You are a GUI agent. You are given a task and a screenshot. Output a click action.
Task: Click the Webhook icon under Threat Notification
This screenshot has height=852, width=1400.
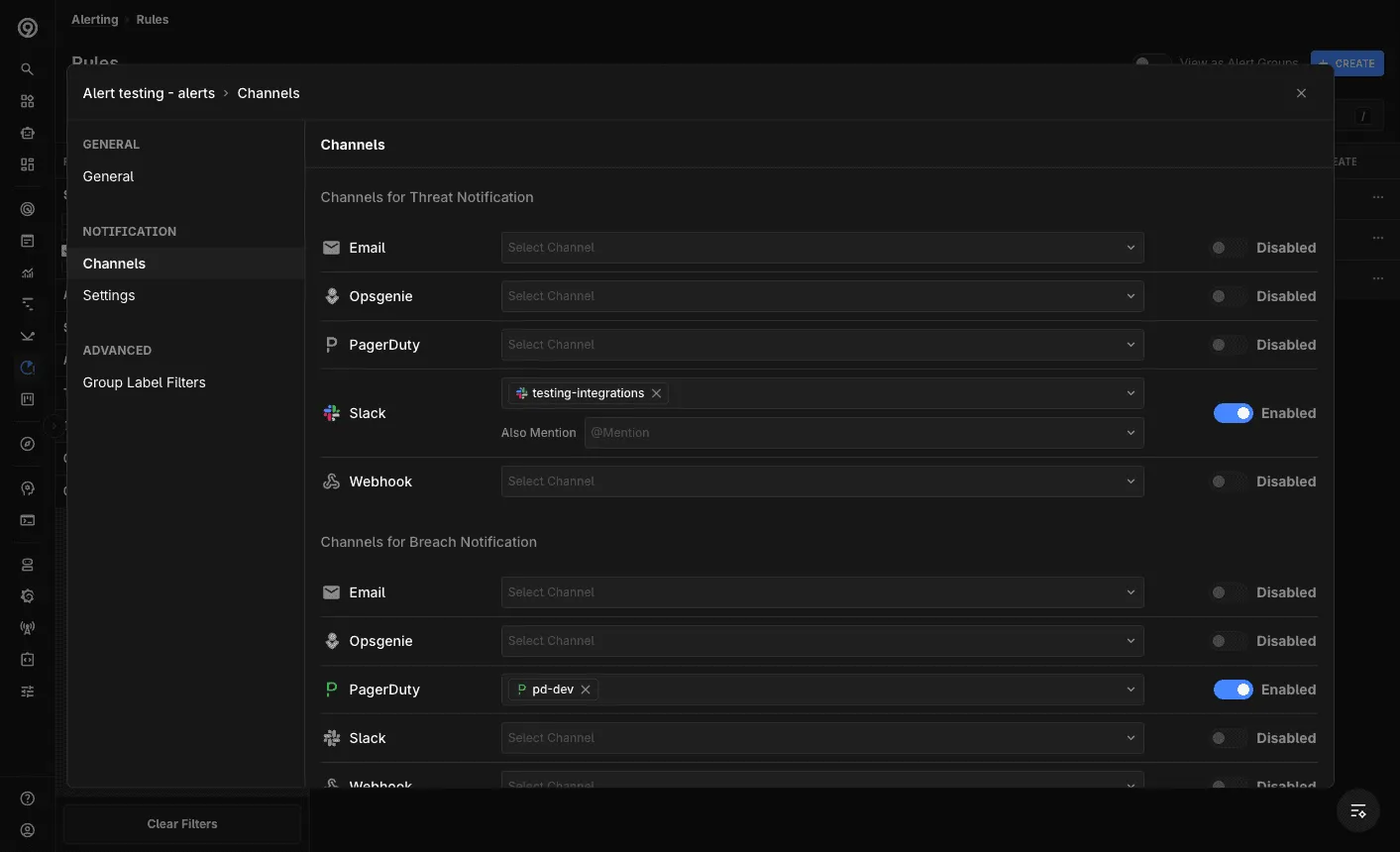(x=332, y=481)
